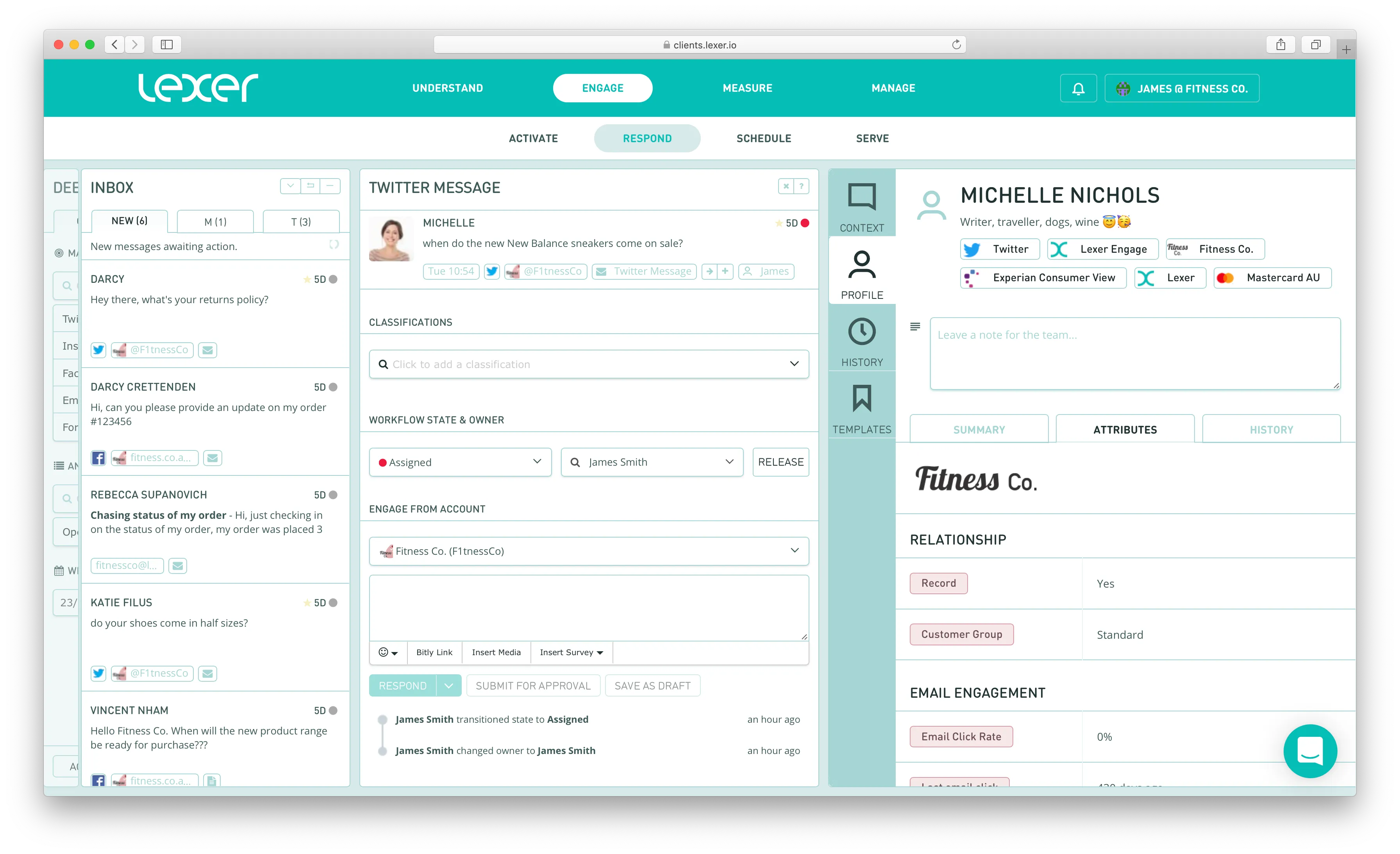Open the Assigned workflow state dropdown
1400x854 pixels.
[460, 463]
